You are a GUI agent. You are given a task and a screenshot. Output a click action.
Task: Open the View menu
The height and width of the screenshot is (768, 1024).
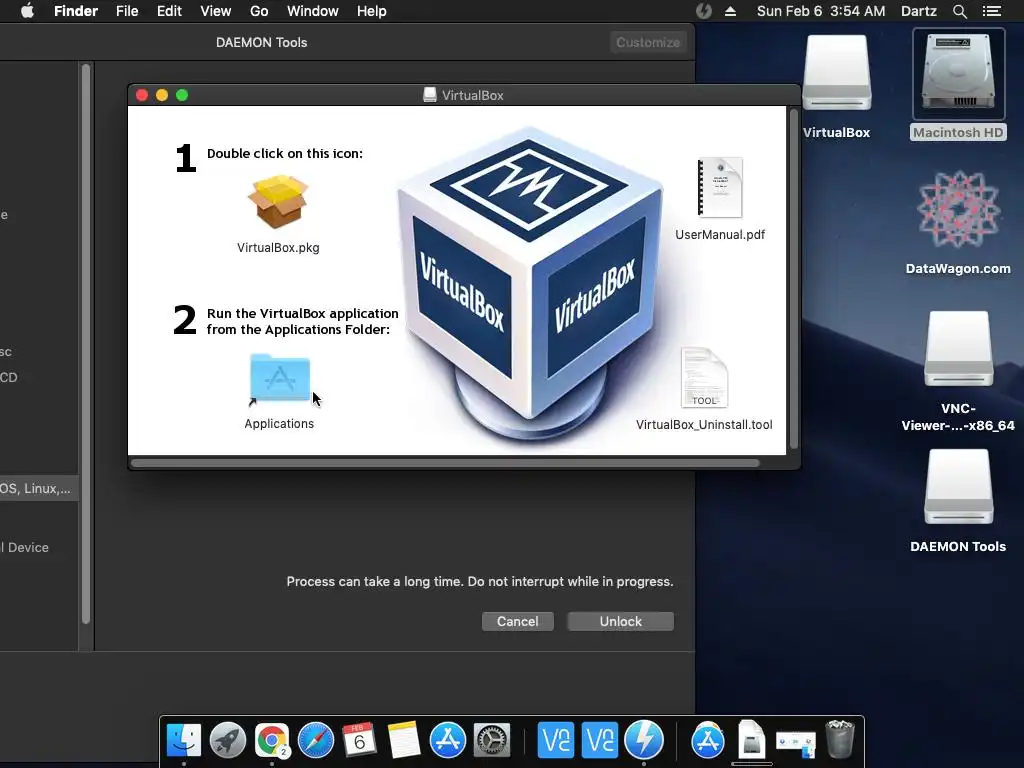(x=216, y=11)
